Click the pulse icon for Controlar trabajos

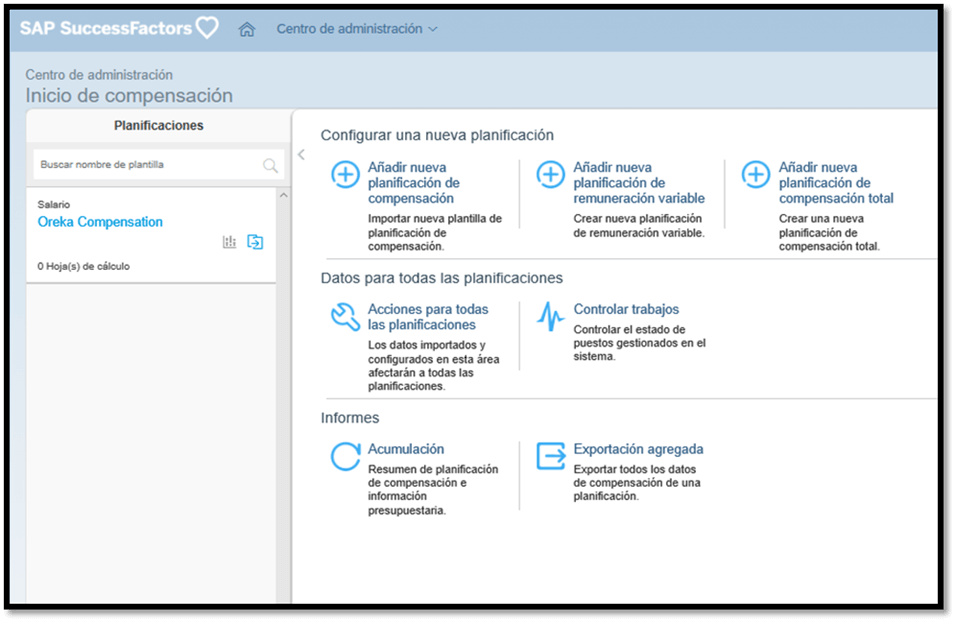pyautogui.click(x=551, y=316)
